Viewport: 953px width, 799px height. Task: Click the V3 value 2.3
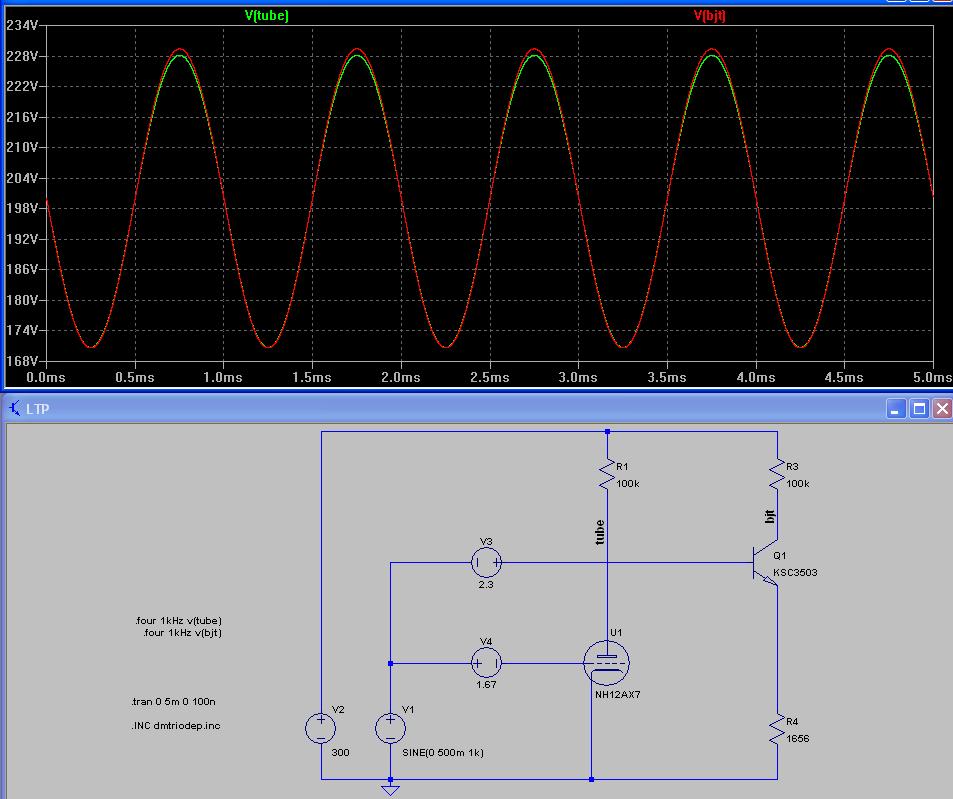coord(486,585)
